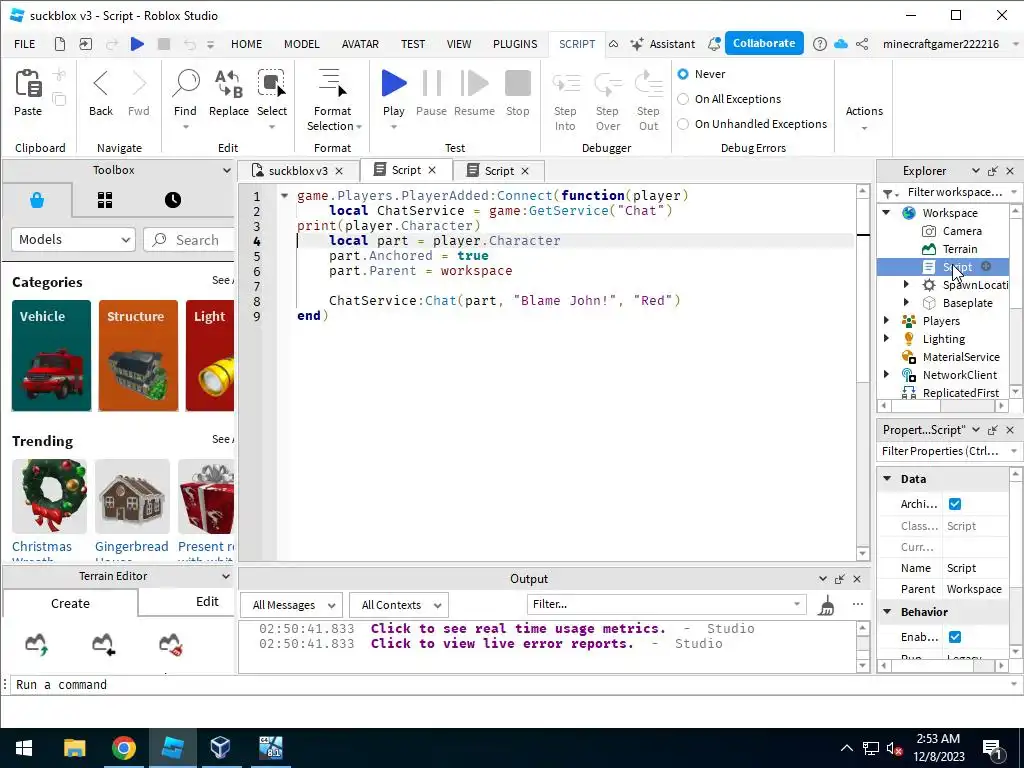
Task: Switch to the AVATAR ribbon tab
Action: click(360, 44)
